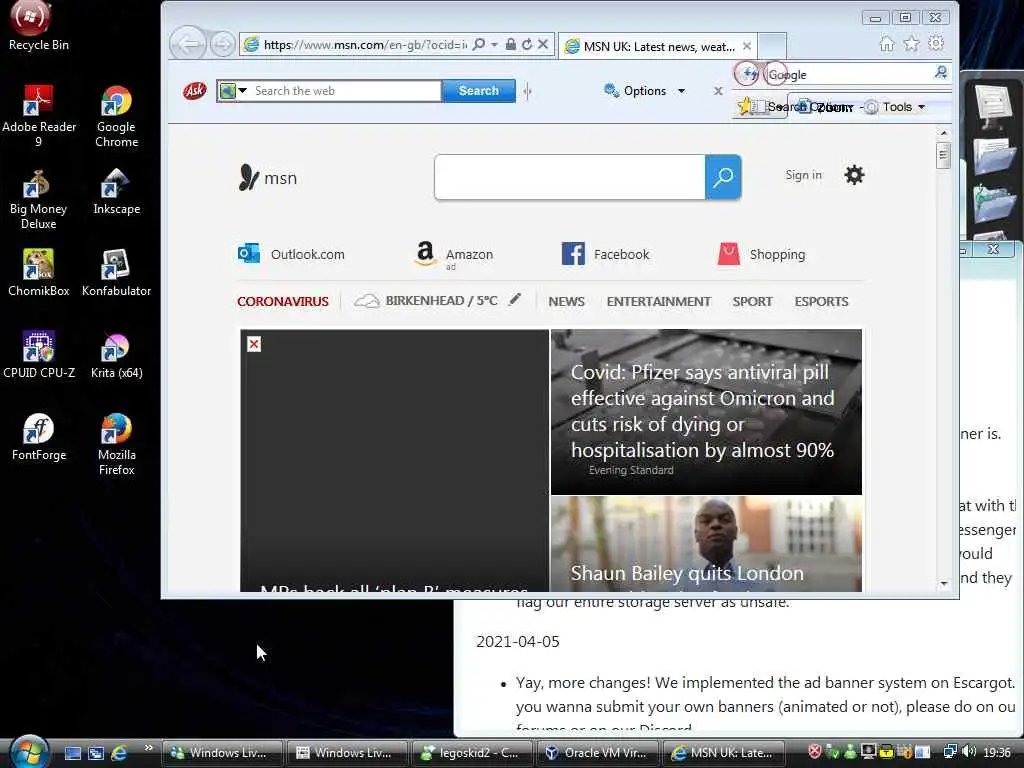This screenshot has width=1024, height=768.
Task: Open the Shopping shortcut link
Action: coord(761,254)
